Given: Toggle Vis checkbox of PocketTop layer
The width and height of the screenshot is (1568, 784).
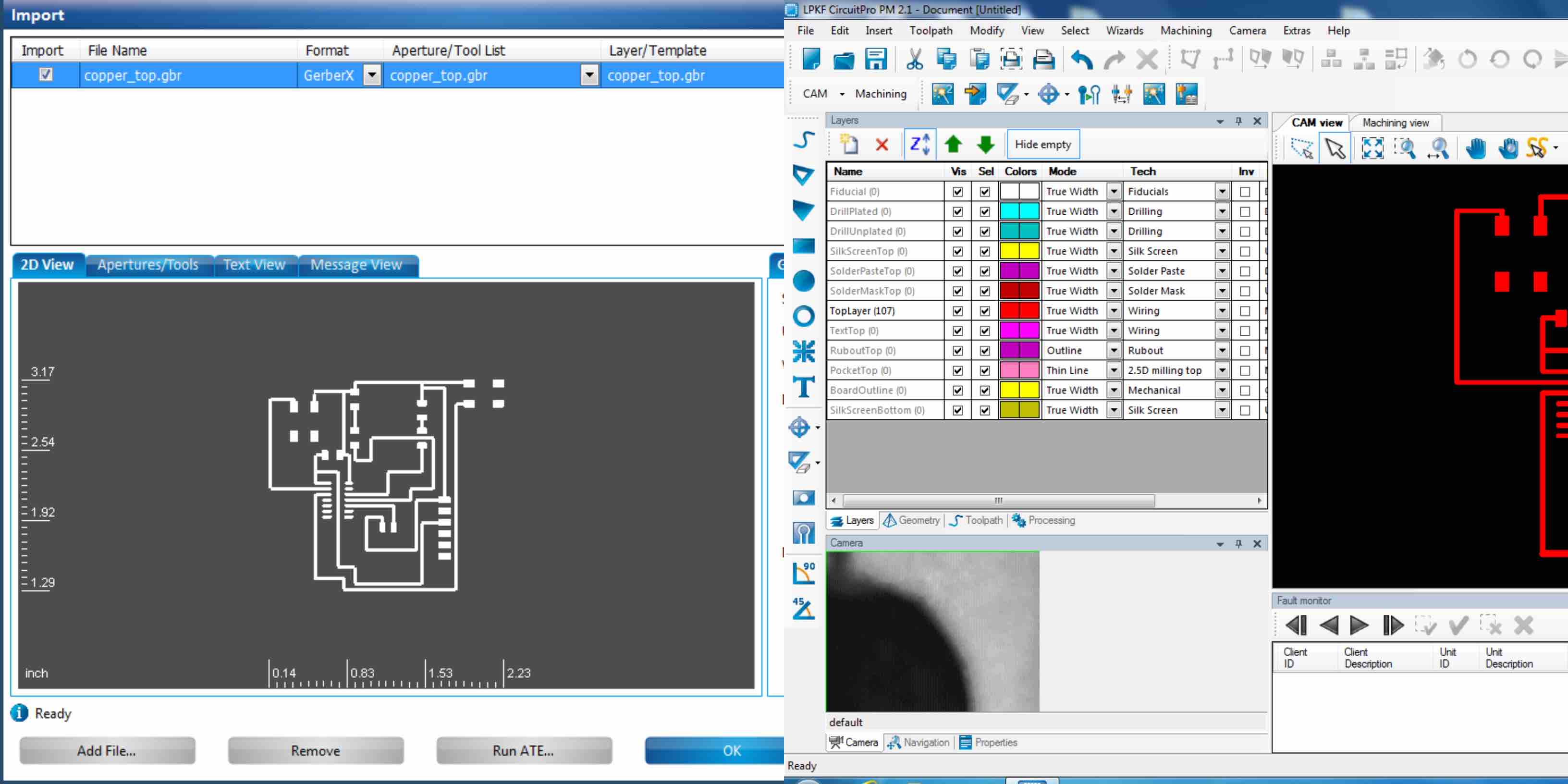Looking at the screenshot, I should [x=957, y=371].
